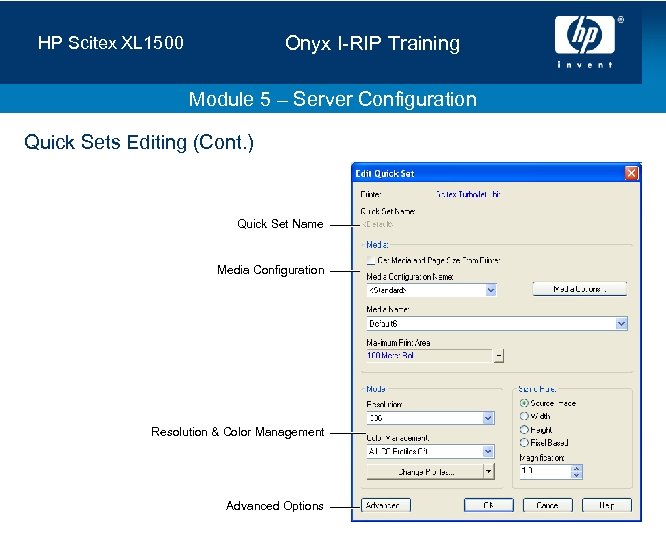The height and width of the screenshot is (539, 666).
Task: Click the Cancel button
Action: coord(547,505)
